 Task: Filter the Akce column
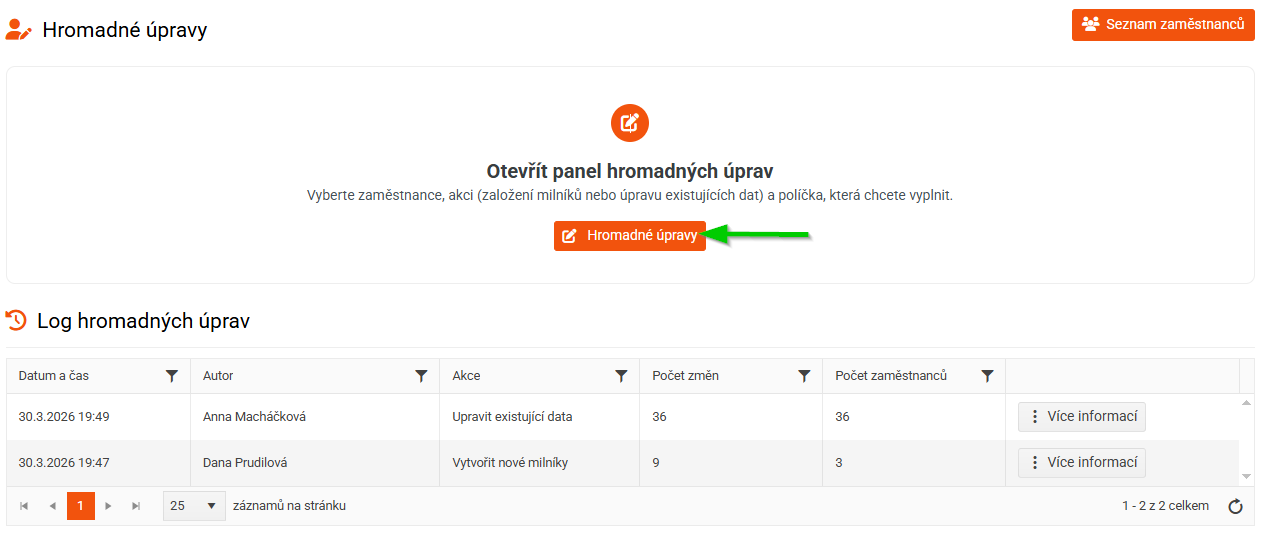(x=621, y=376)
